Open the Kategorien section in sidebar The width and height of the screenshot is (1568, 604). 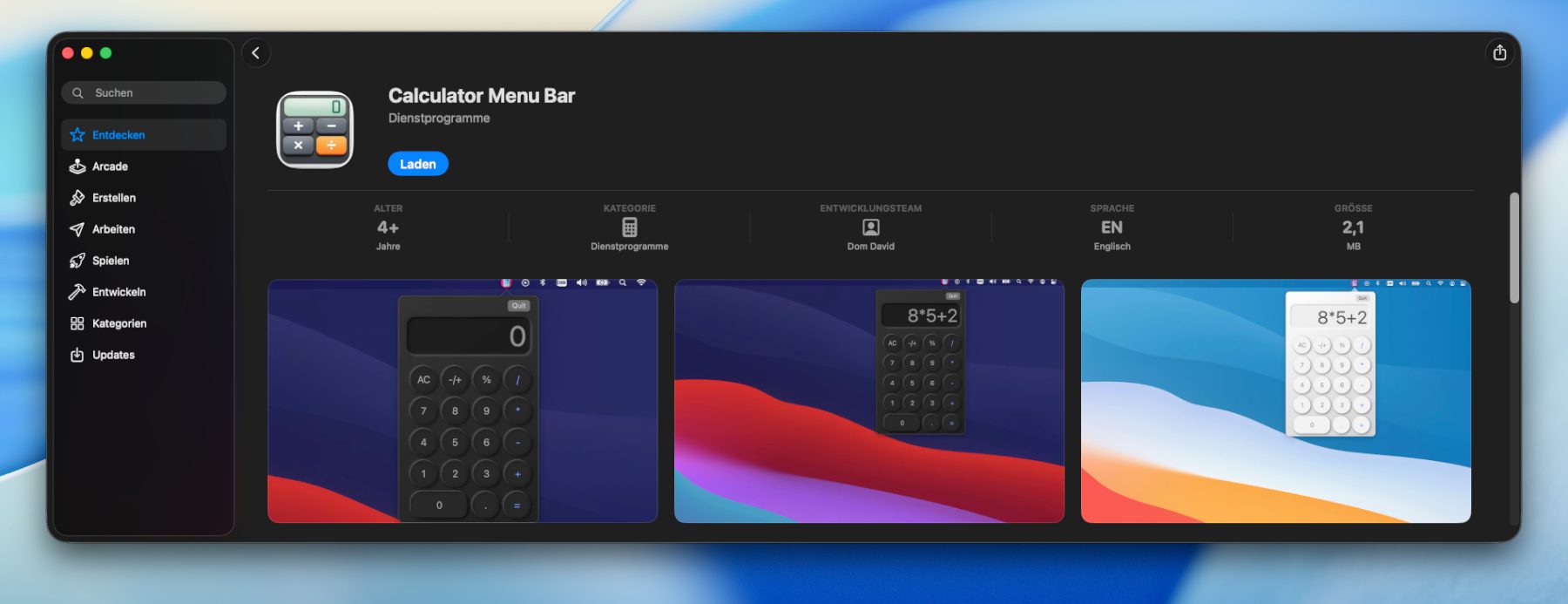119,323
